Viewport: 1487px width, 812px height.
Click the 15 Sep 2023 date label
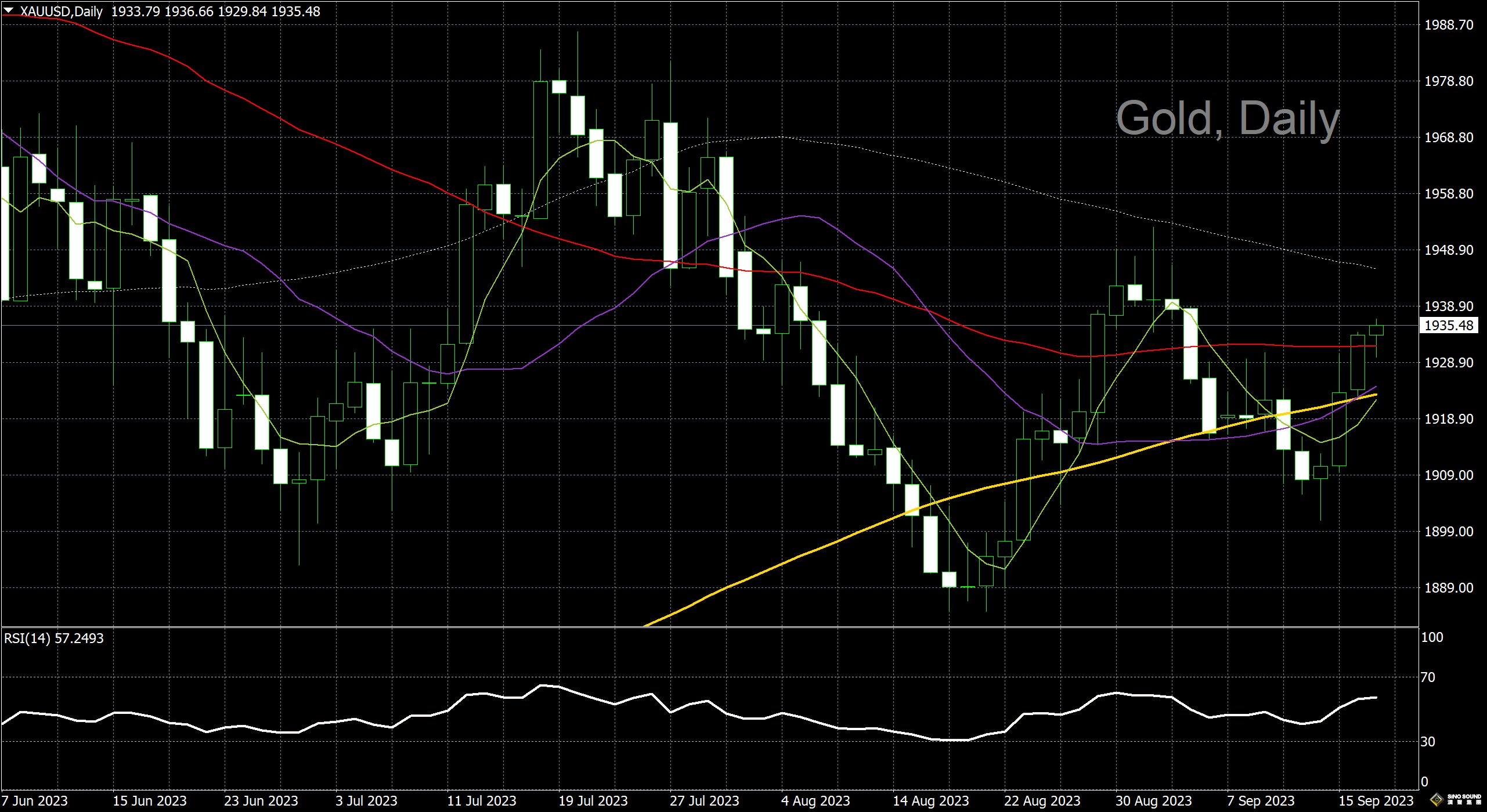1375,801
